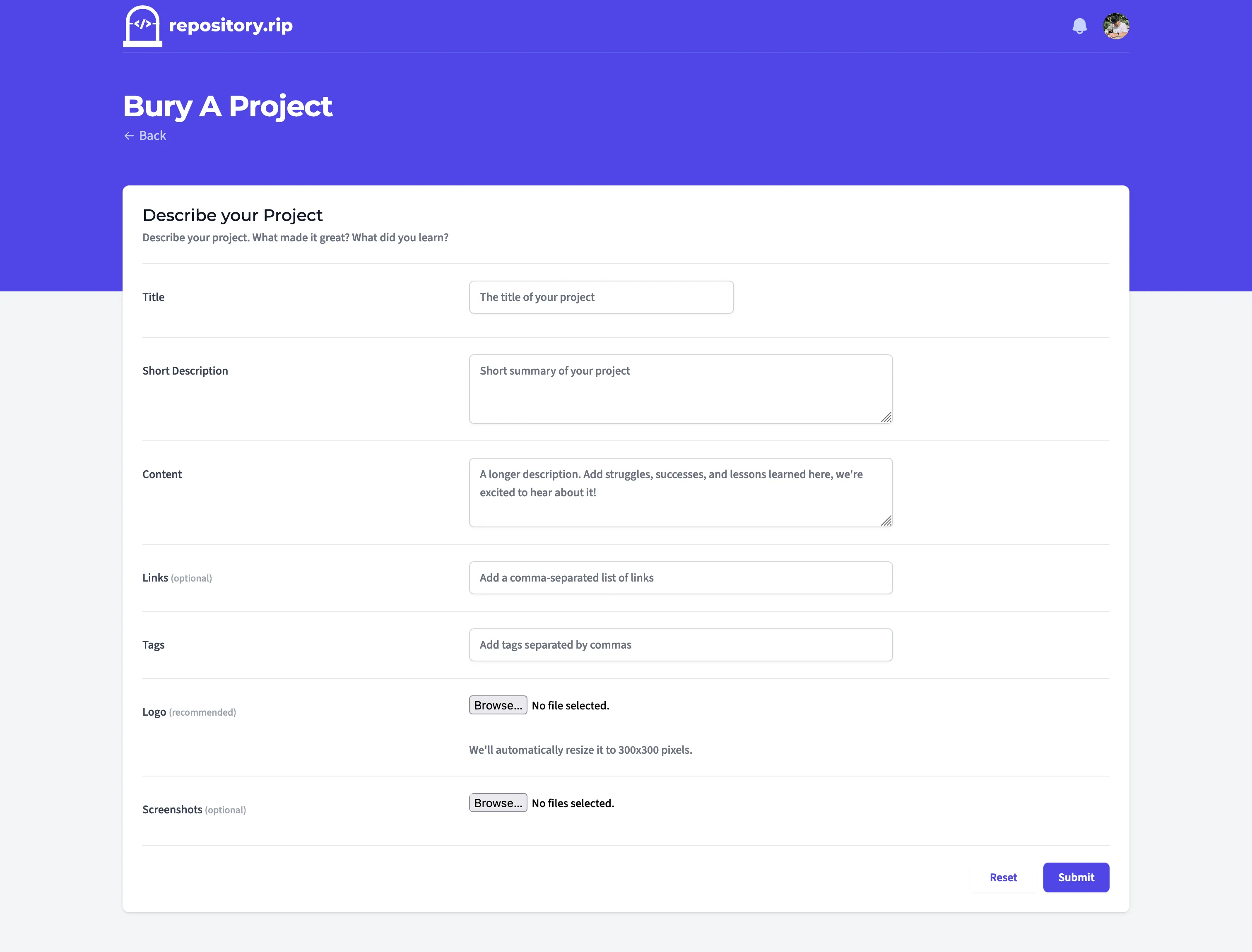
Task: Click the Describe your Project heading
Action: [232, 215]
